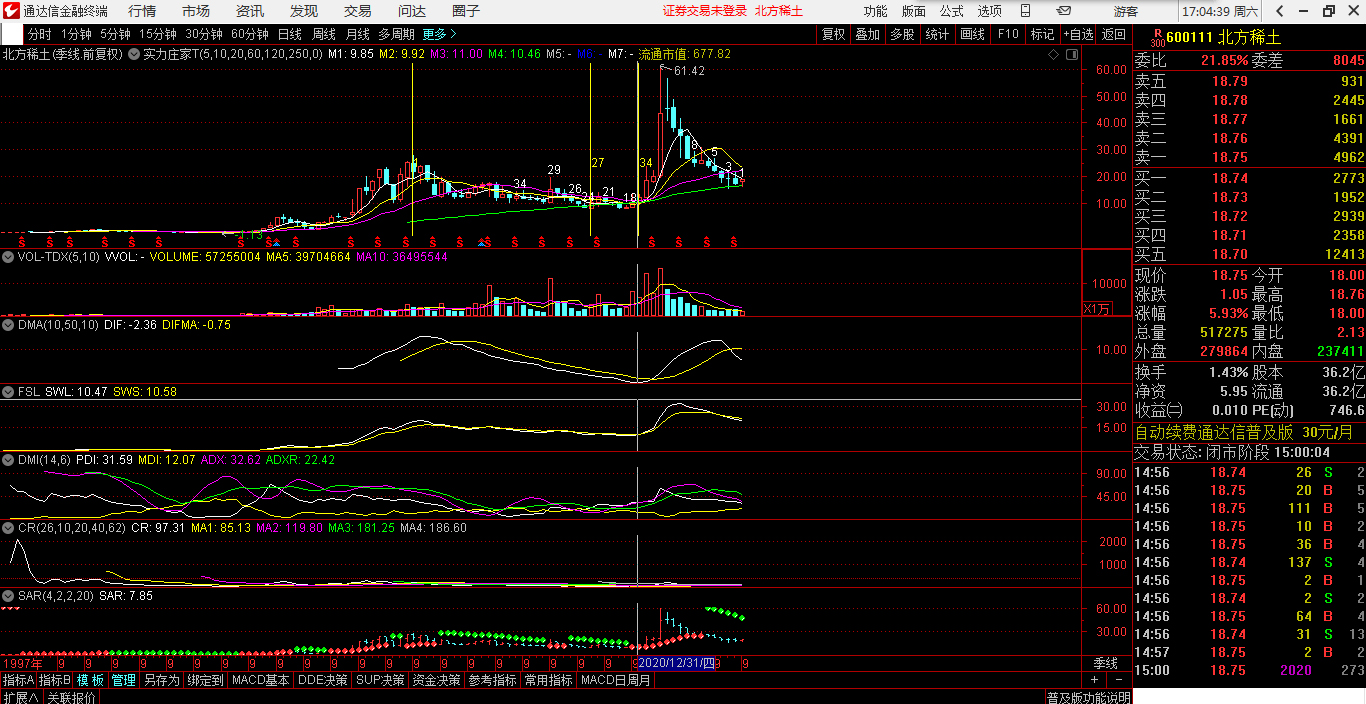This screenshot has height=704, width=1366.
Task: Click the 通达信 app logo icon
Action: click(x=11, y=11)
